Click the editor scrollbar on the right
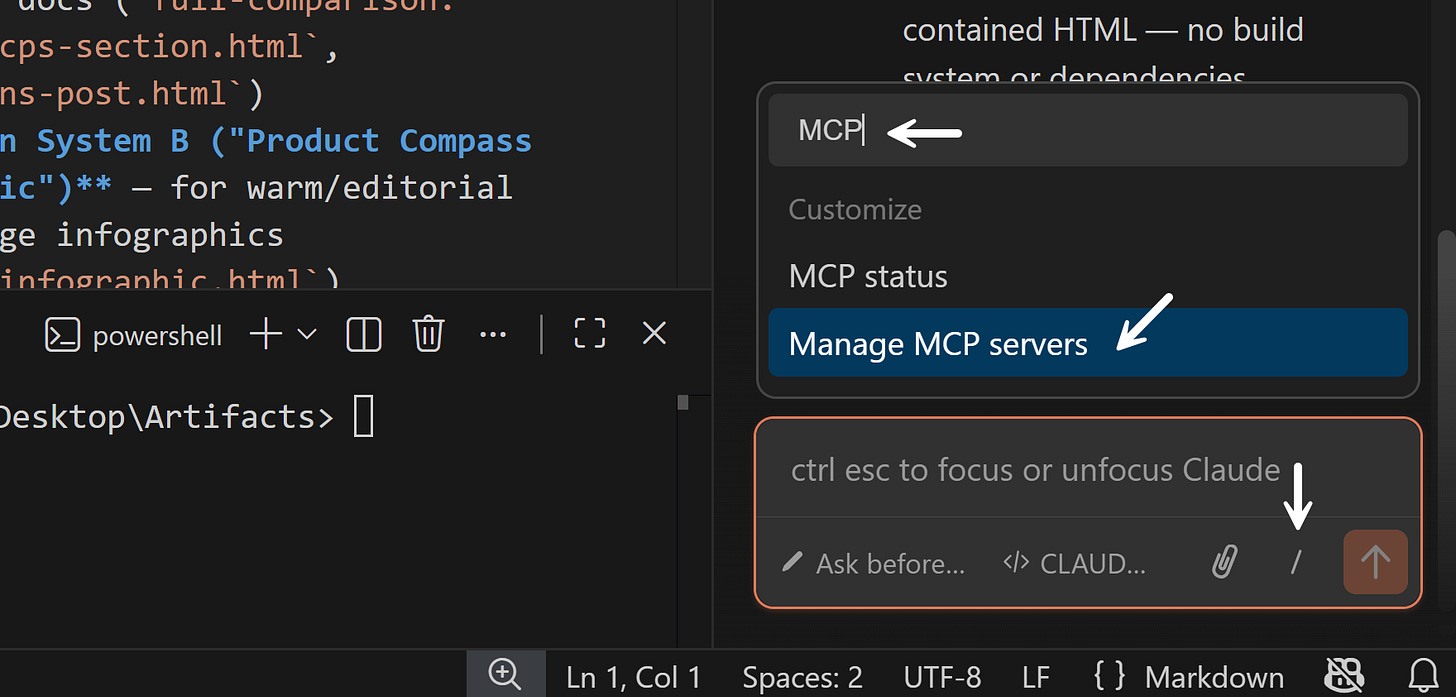This screenshot has height=697, width=1456. [1449, 300]
